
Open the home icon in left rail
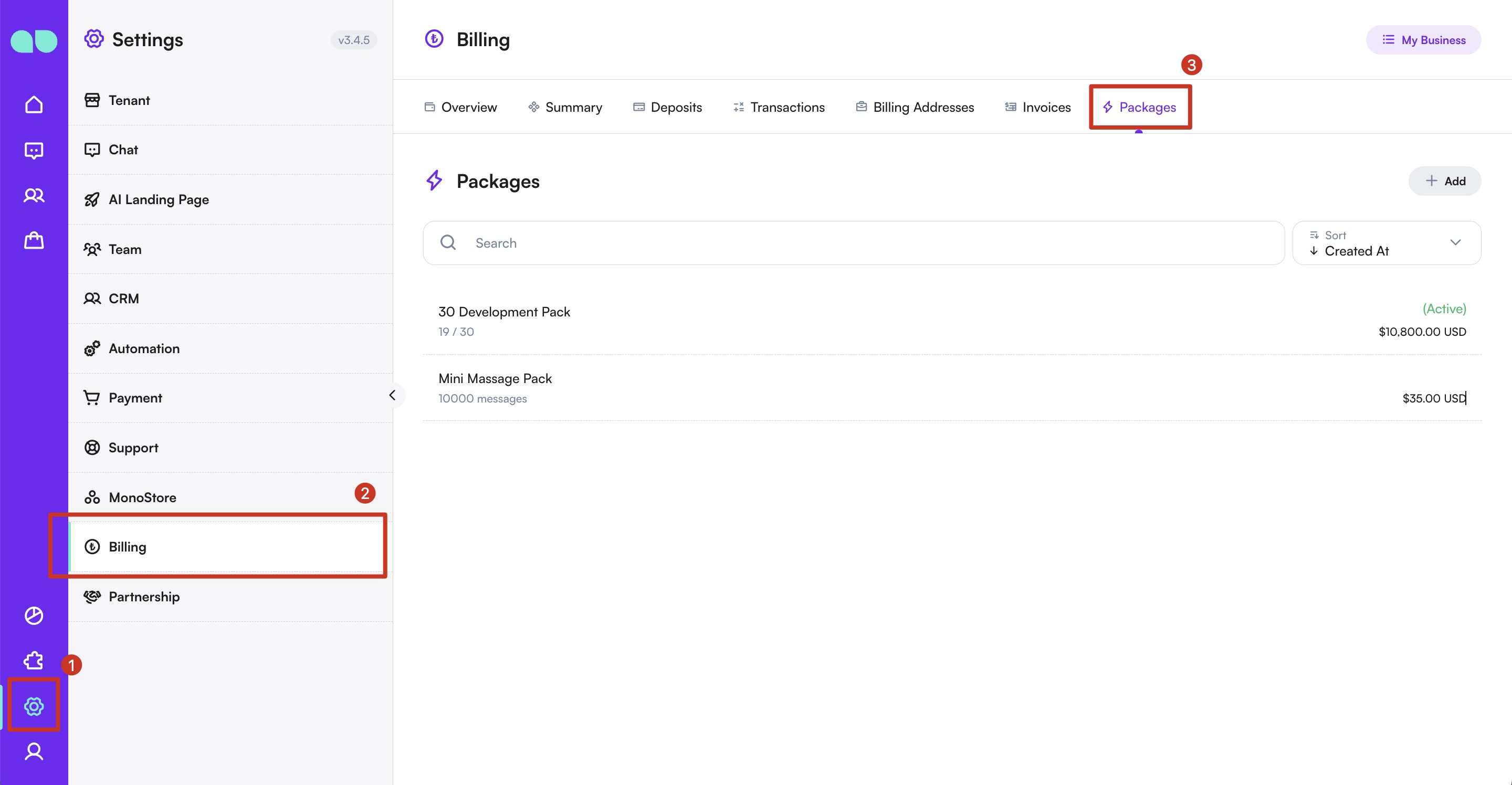(x=34, y=104)
